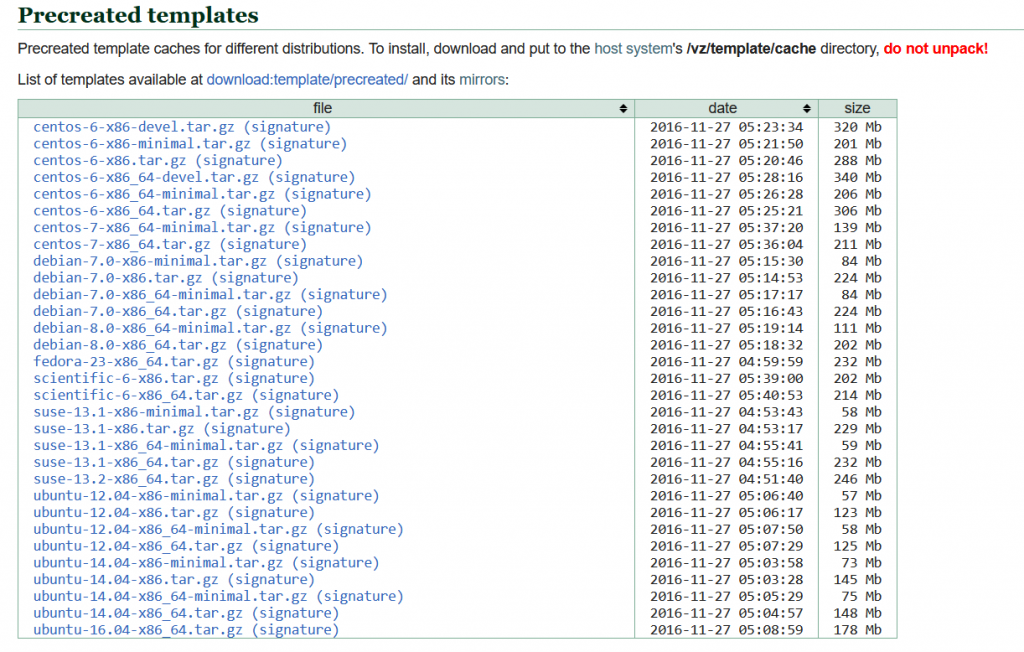Download centos-6-x86_64.tar.gz template
This screenshot has height=652, width=1024.
(x=121, y=211)
